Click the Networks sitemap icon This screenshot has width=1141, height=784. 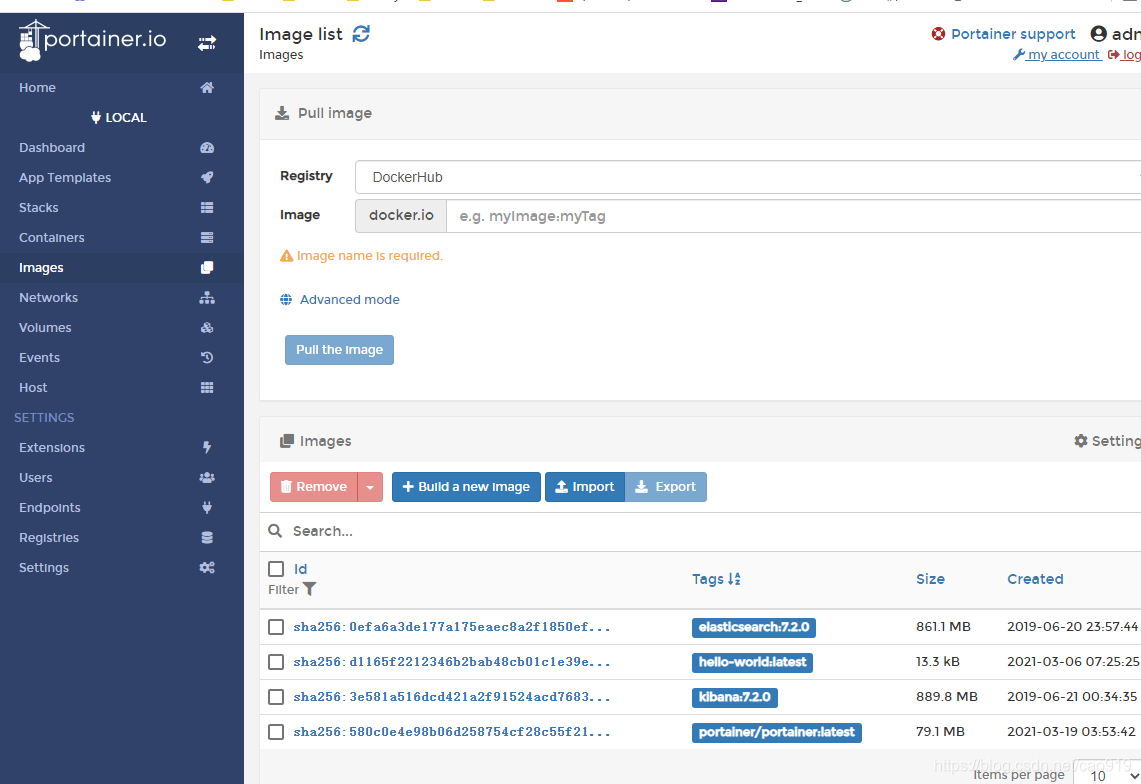207,298
